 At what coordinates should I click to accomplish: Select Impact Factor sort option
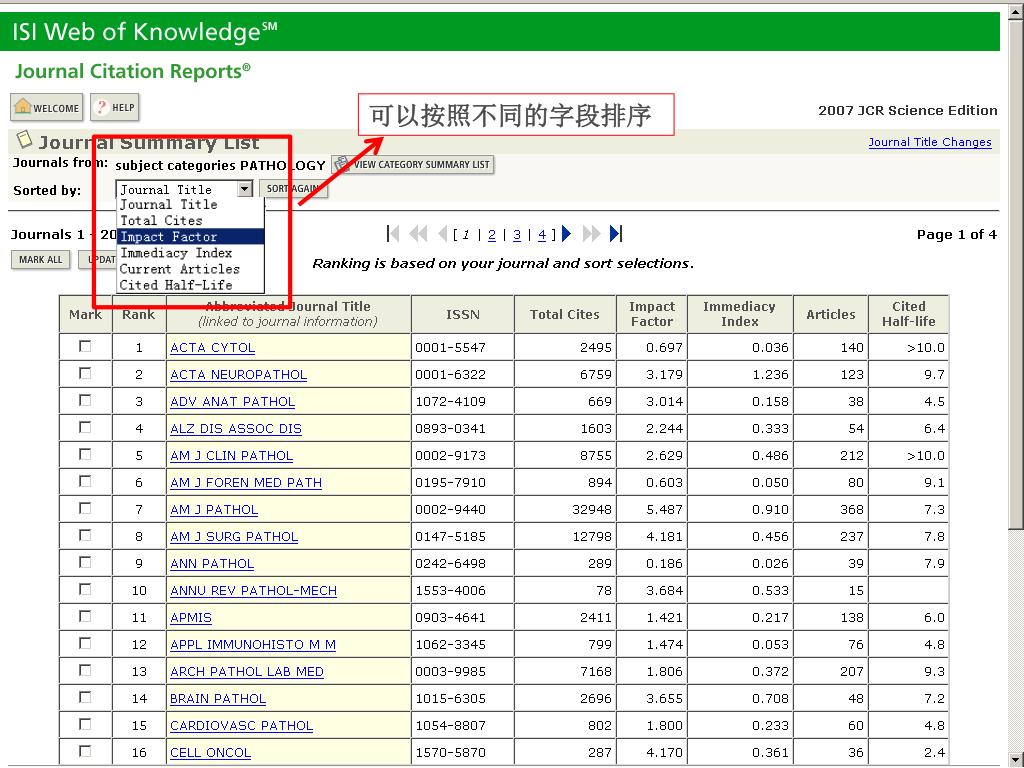click(190, 236)
